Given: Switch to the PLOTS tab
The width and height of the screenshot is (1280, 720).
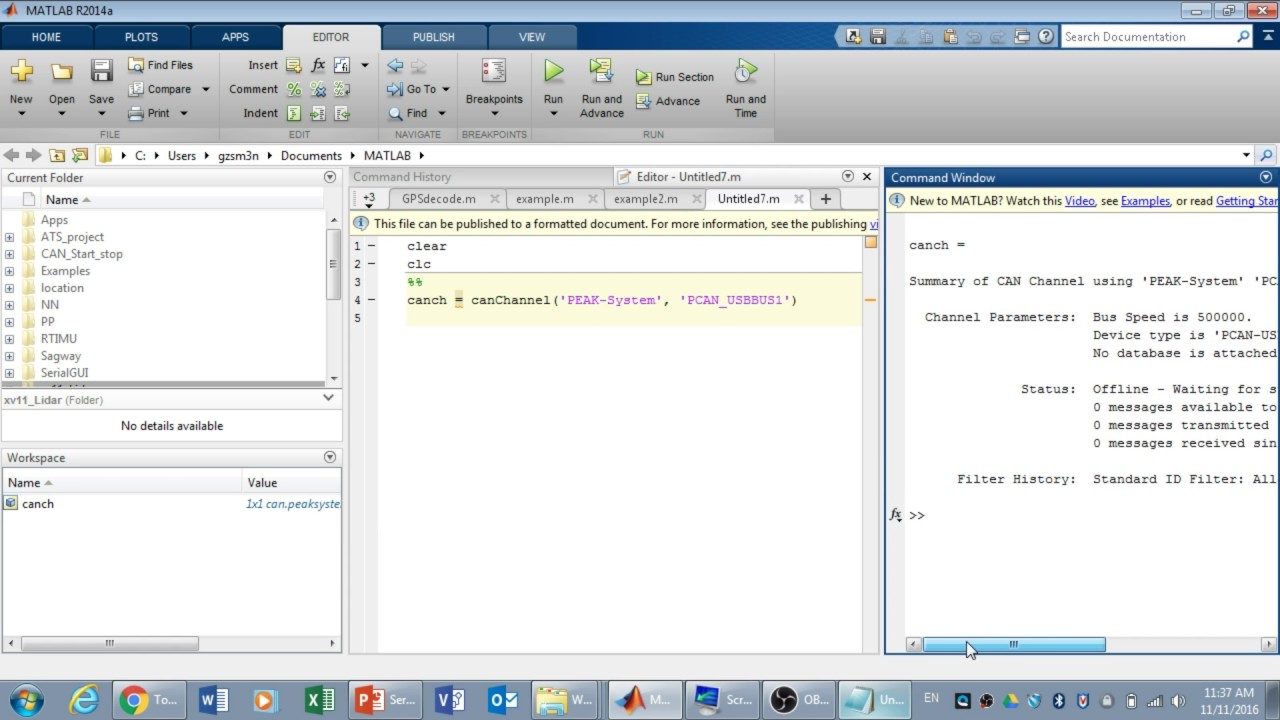Looking at the screenshot, I should point(141,37).
